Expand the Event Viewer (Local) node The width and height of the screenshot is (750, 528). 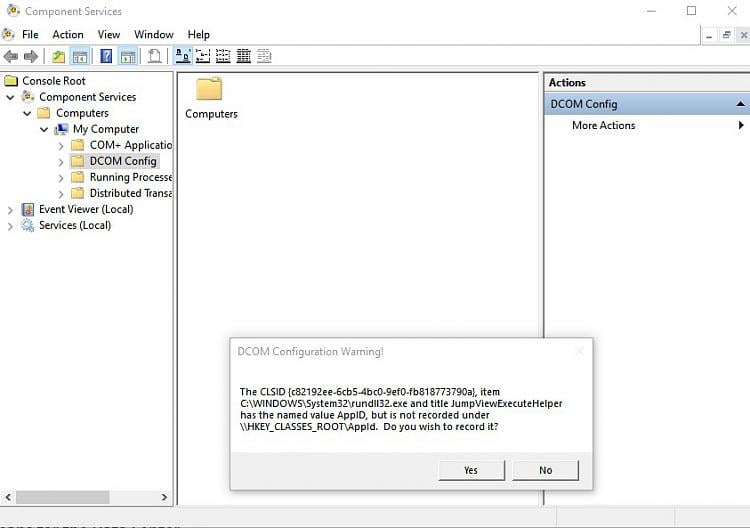coord(10,209)
